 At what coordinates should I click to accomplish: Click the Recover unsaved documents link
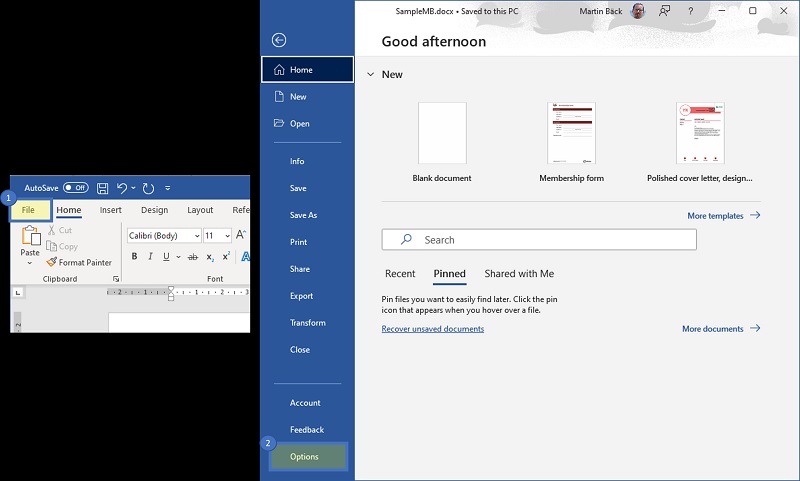432,329
